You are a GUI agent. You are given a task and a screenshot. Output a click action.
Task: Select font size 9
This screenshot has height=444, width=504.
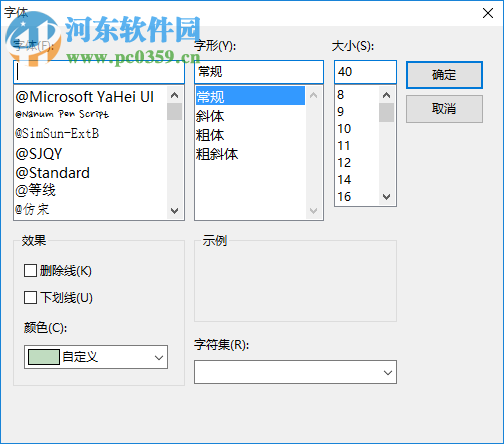[357, 112]
